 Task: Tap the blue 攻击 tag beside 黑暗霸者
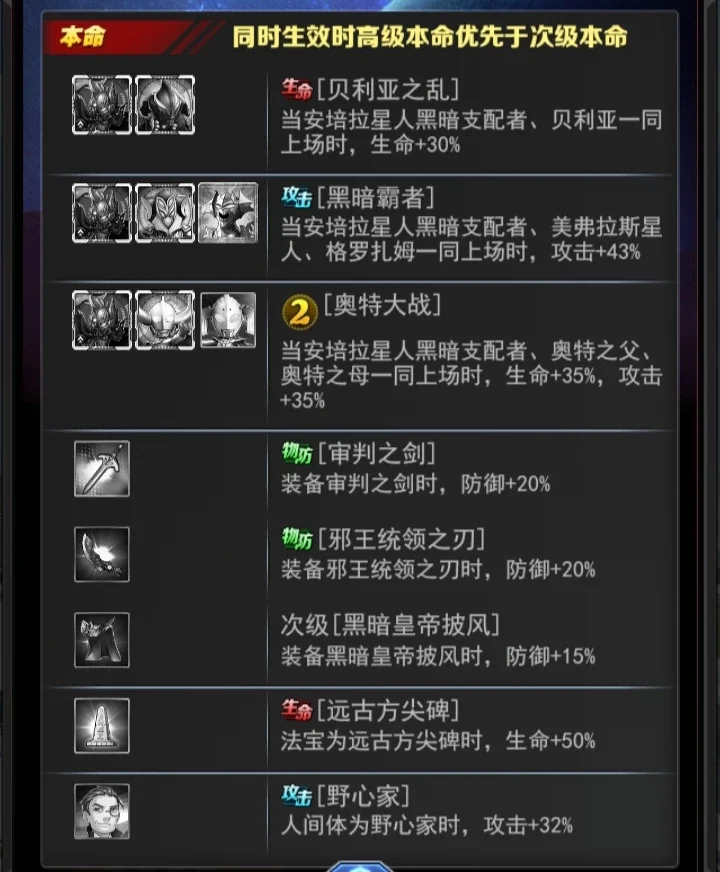coord(296,197)
